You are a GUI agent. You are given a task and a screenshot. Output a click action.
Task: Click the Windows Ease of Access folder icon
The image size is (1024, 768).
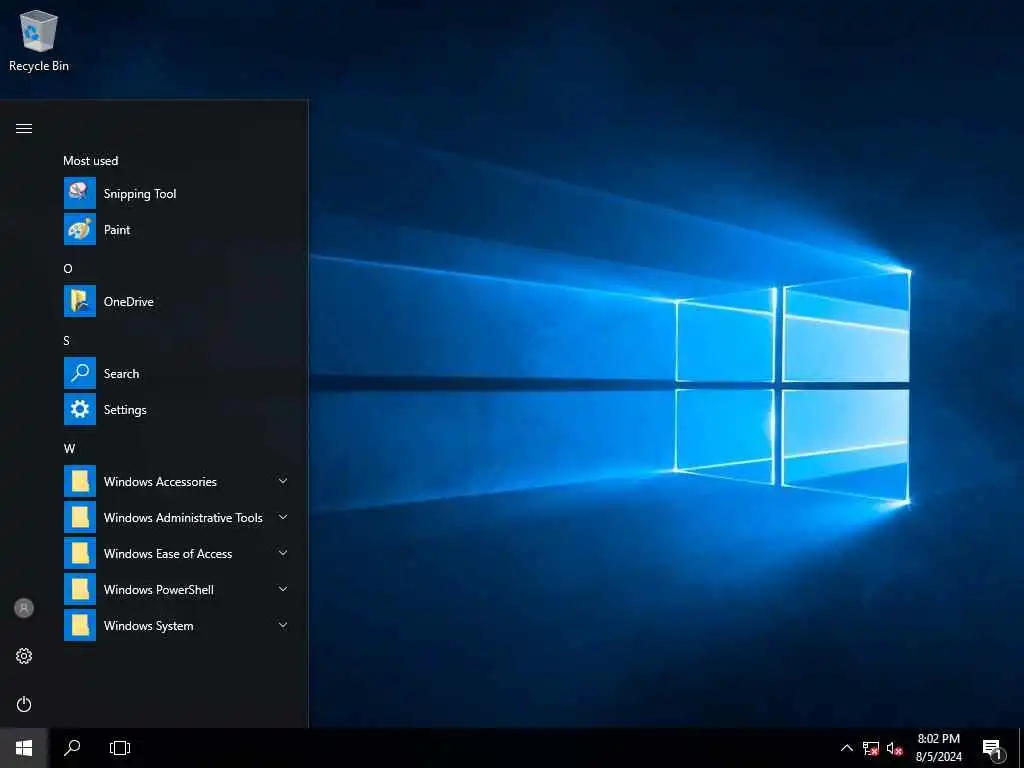coord(80,553)
